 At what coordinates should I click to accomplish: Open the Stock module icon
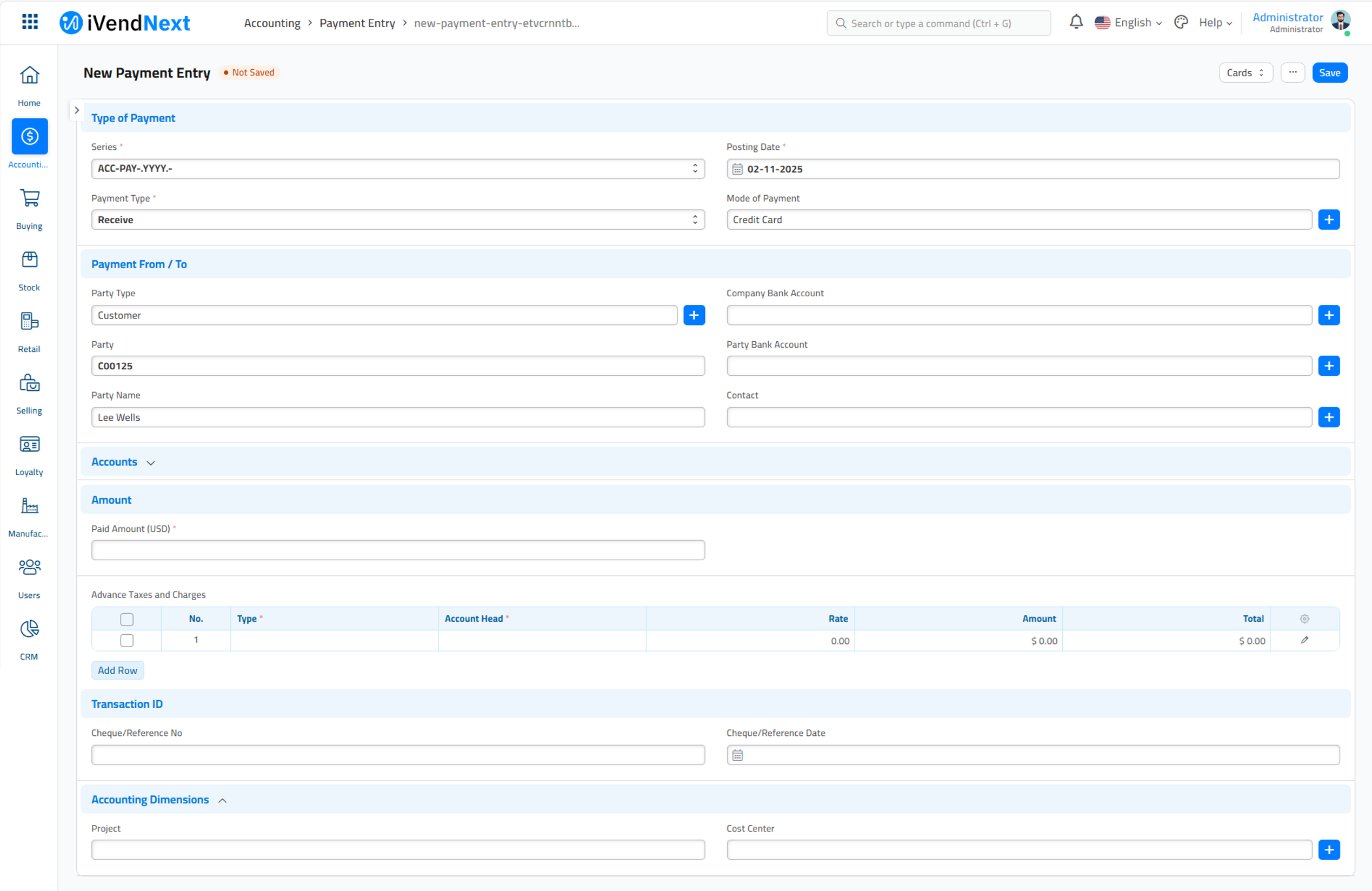click(29, 260)
